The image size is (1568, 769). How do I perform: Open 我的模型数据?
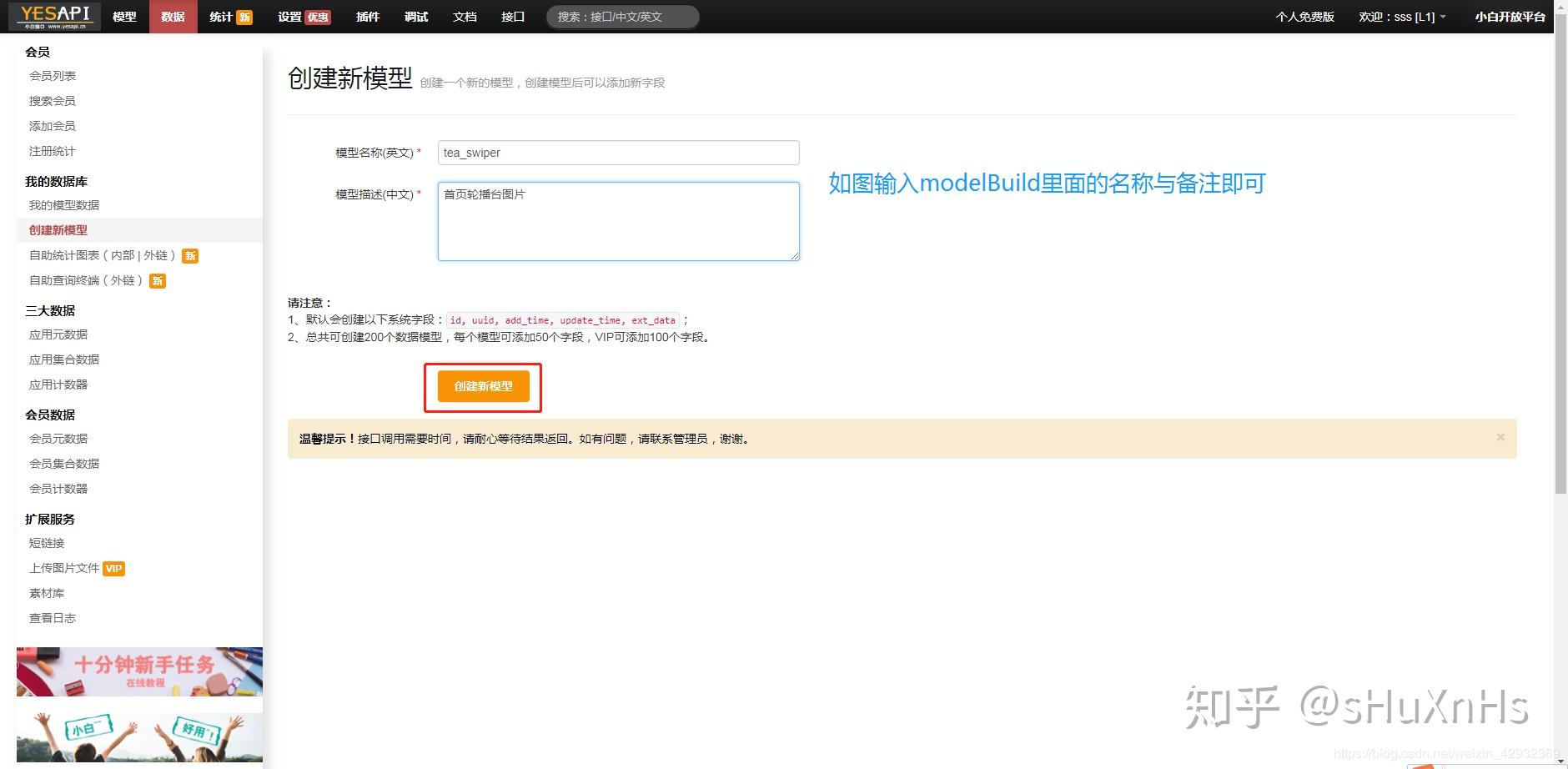point(64,205)
